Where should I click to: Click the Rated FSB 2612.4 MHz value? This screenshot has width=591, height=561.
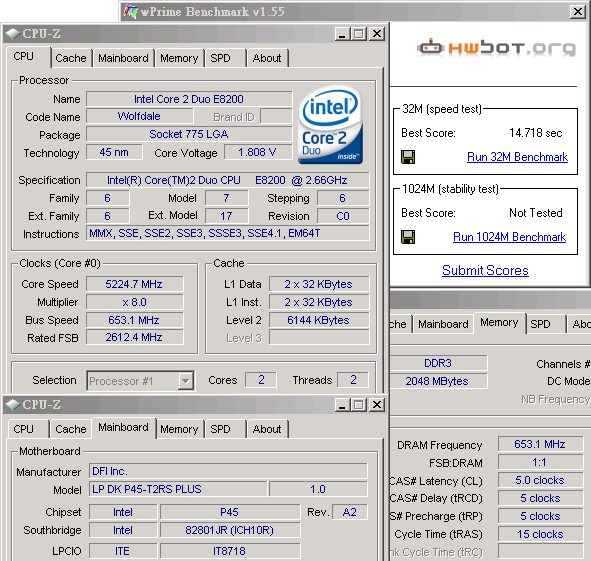click(x=135, y=337)
